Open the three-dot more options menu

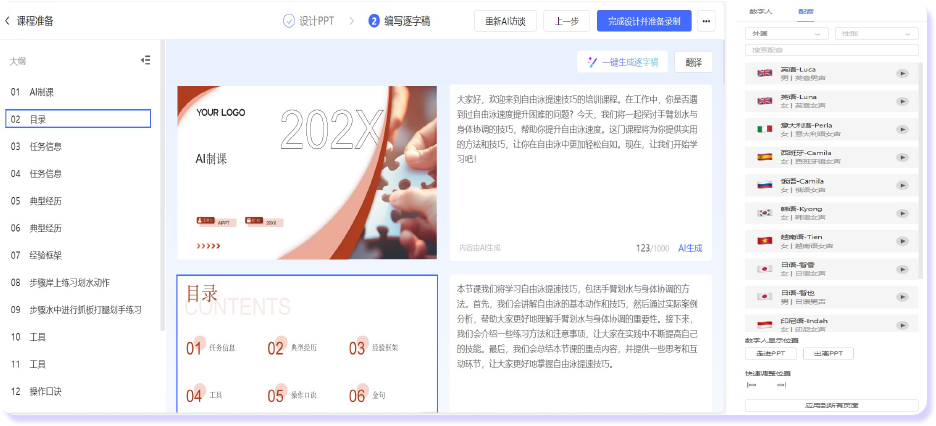(707, 21)
